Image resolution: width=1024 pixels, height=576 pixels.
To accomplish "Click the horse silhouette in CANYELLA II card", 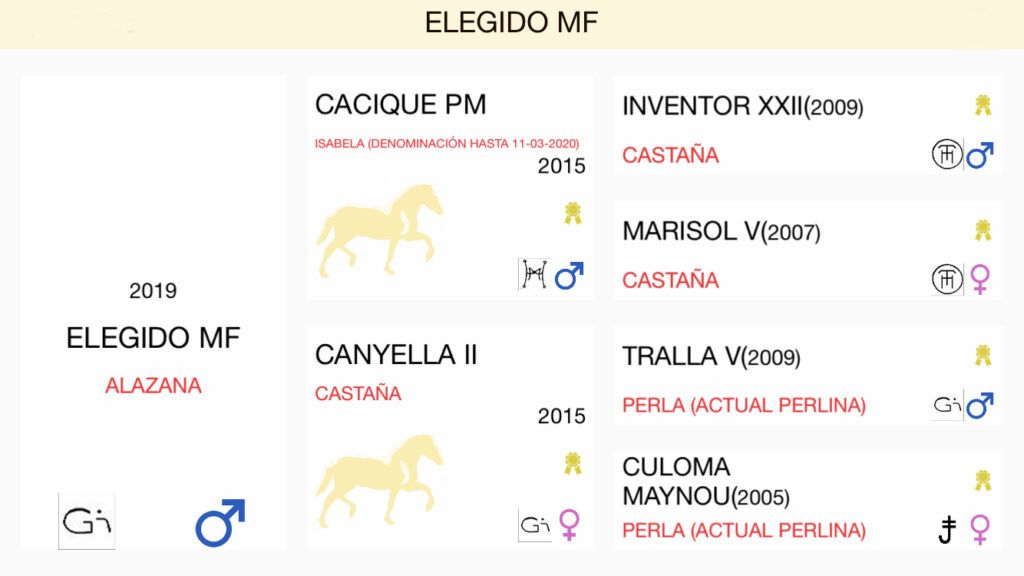I will (379, 480).
